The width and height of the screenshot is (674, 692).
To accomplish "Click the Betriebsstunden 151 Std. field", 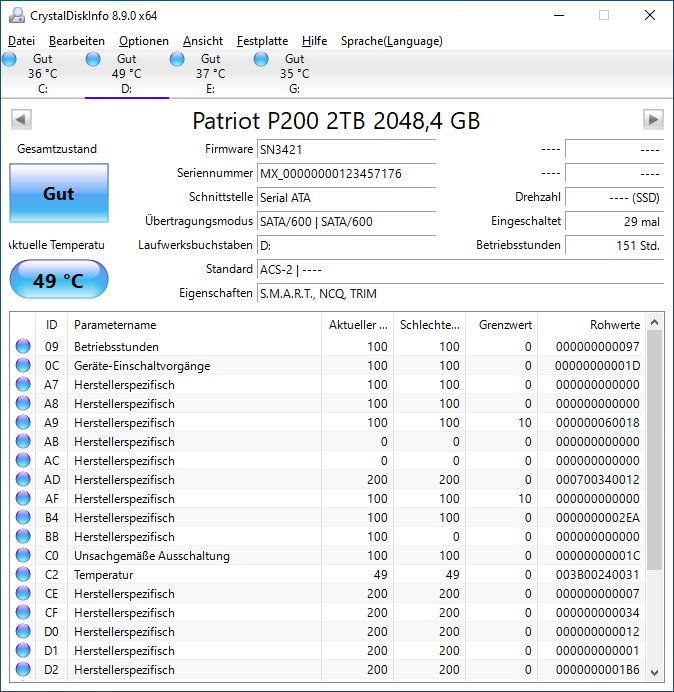I will 614,245.
